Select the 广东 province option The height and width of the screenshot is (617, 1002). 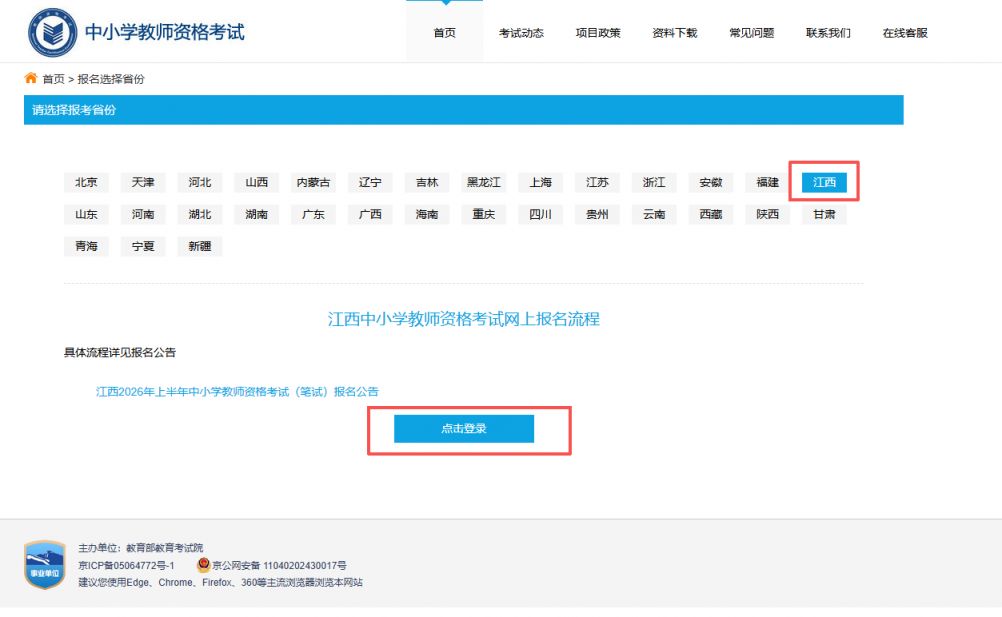point(313,214)
